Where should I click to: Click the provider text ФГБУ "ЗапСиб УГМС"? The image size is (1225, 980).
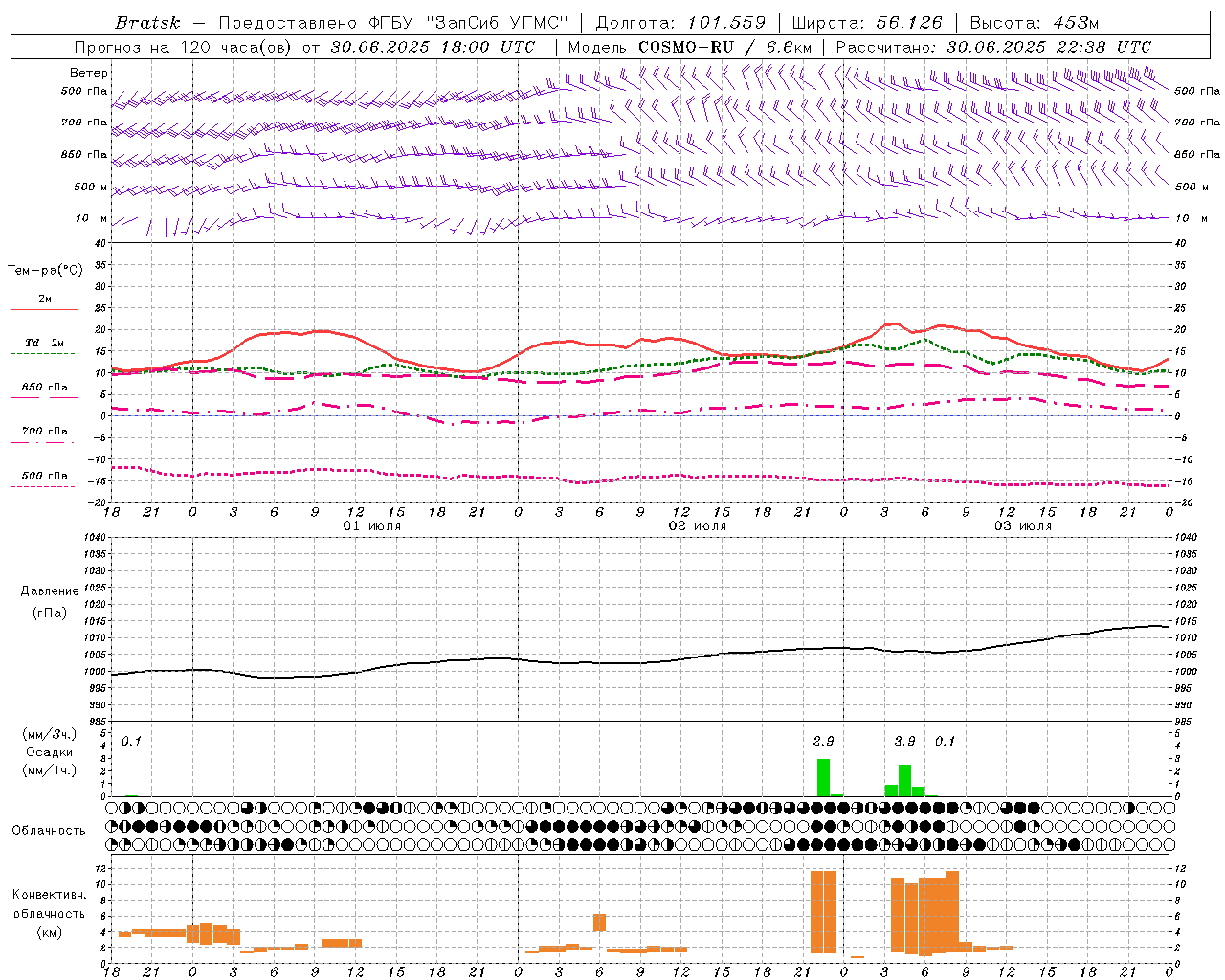[x=469, y=23]
